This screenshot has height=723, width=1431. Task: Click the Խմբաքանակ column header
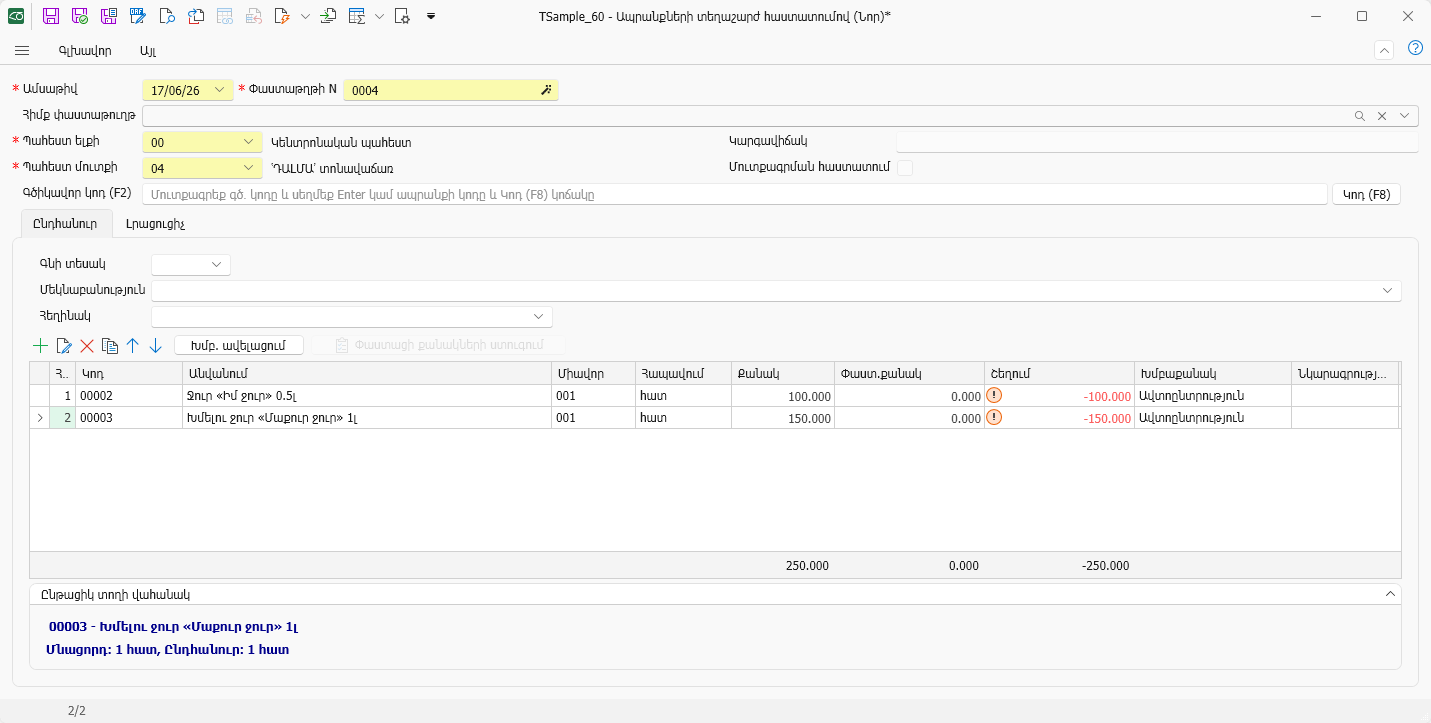(1213, 373)
